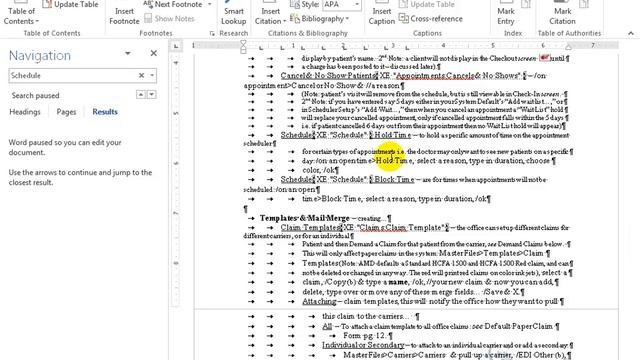Click Cross-reference button
640x360 pixels.
[431, 19]
